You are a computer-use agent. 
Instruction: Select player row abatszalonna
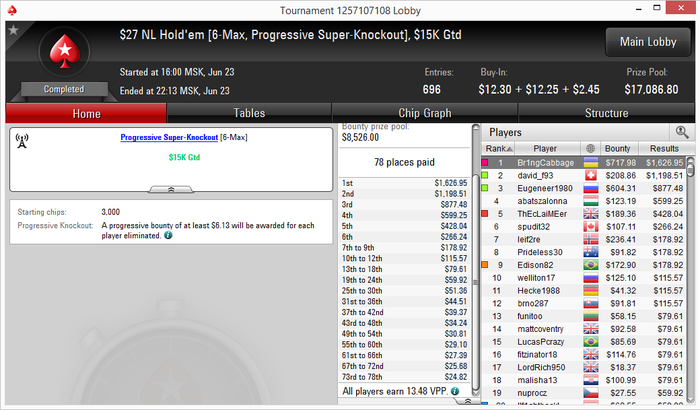[x=583, y=201]
